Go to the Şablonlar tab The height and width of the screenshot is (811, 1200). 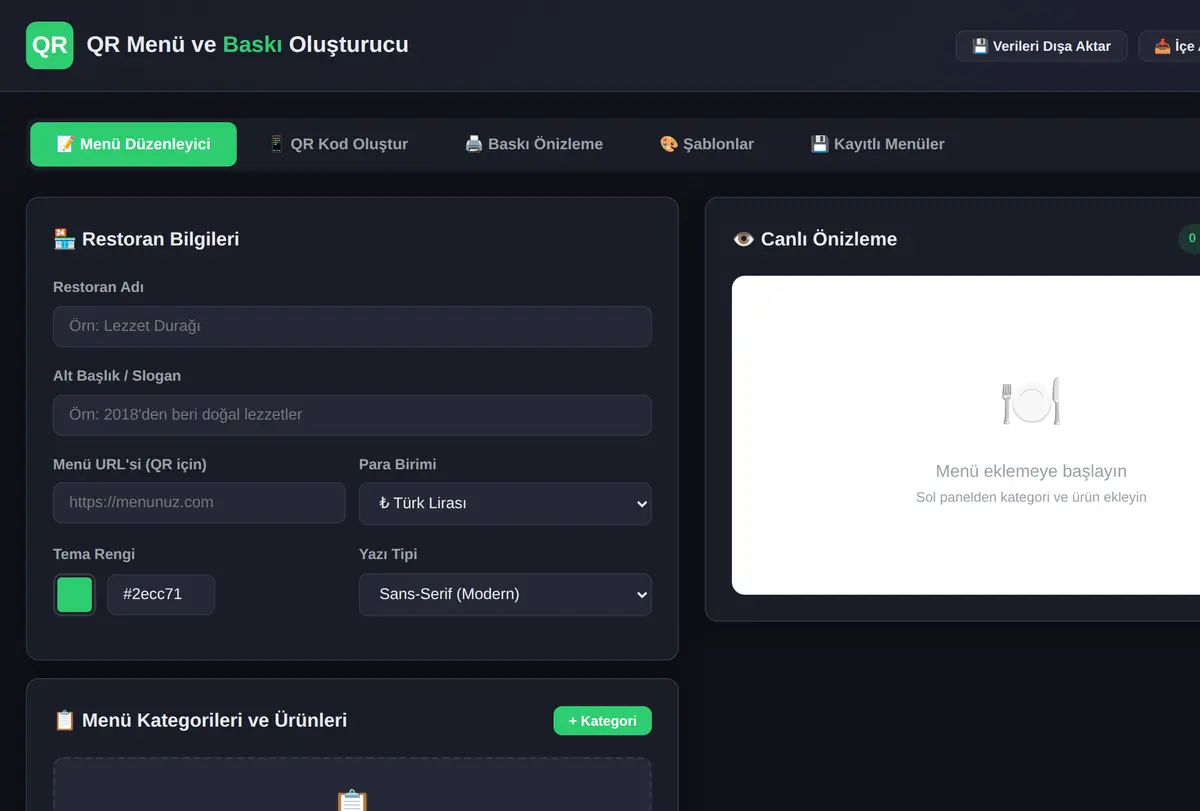click(x=707, y=144)
